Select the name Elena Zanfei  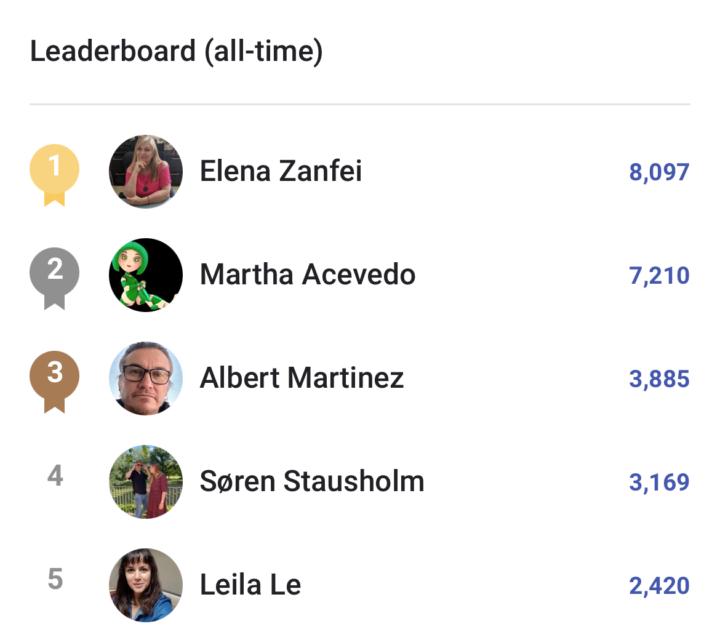tap(281, 171)
